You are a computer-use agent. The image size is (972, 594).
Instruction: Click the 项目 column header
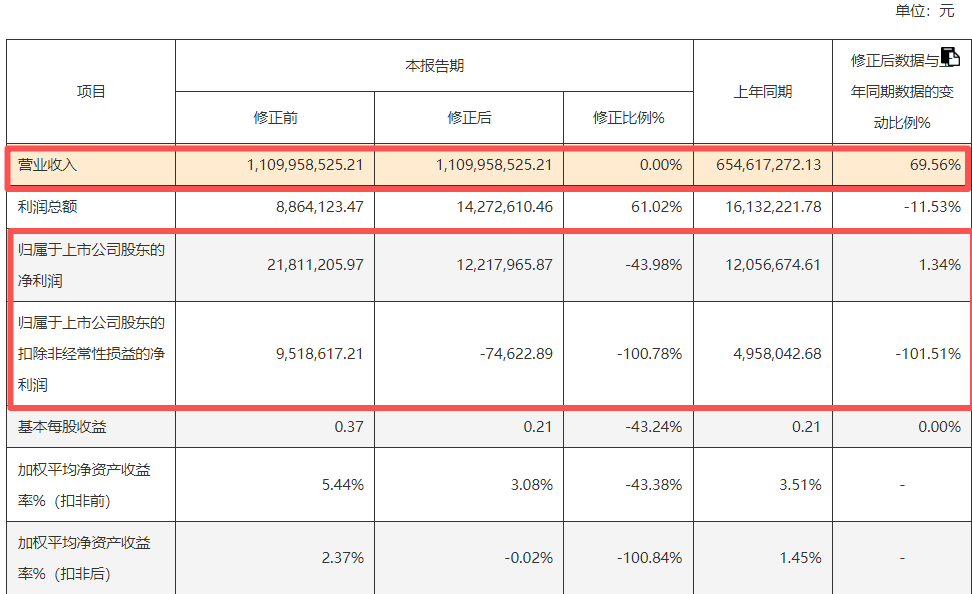[x=91, y=92]
